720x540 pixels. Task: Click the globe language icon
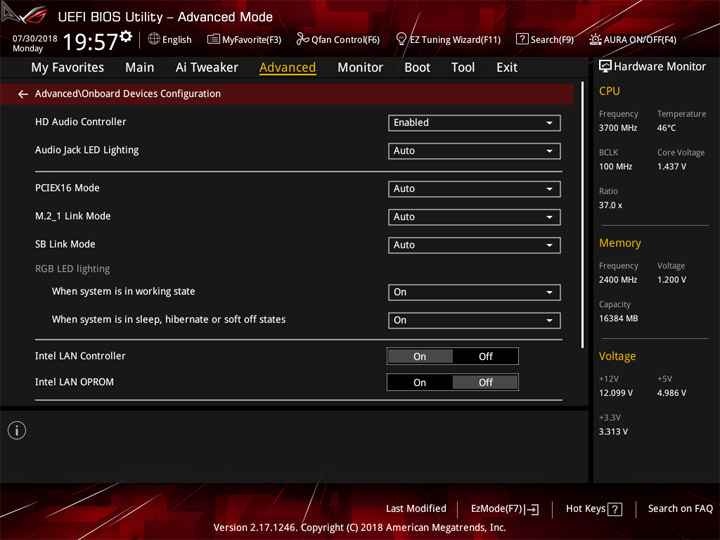[x=154, y=39]
